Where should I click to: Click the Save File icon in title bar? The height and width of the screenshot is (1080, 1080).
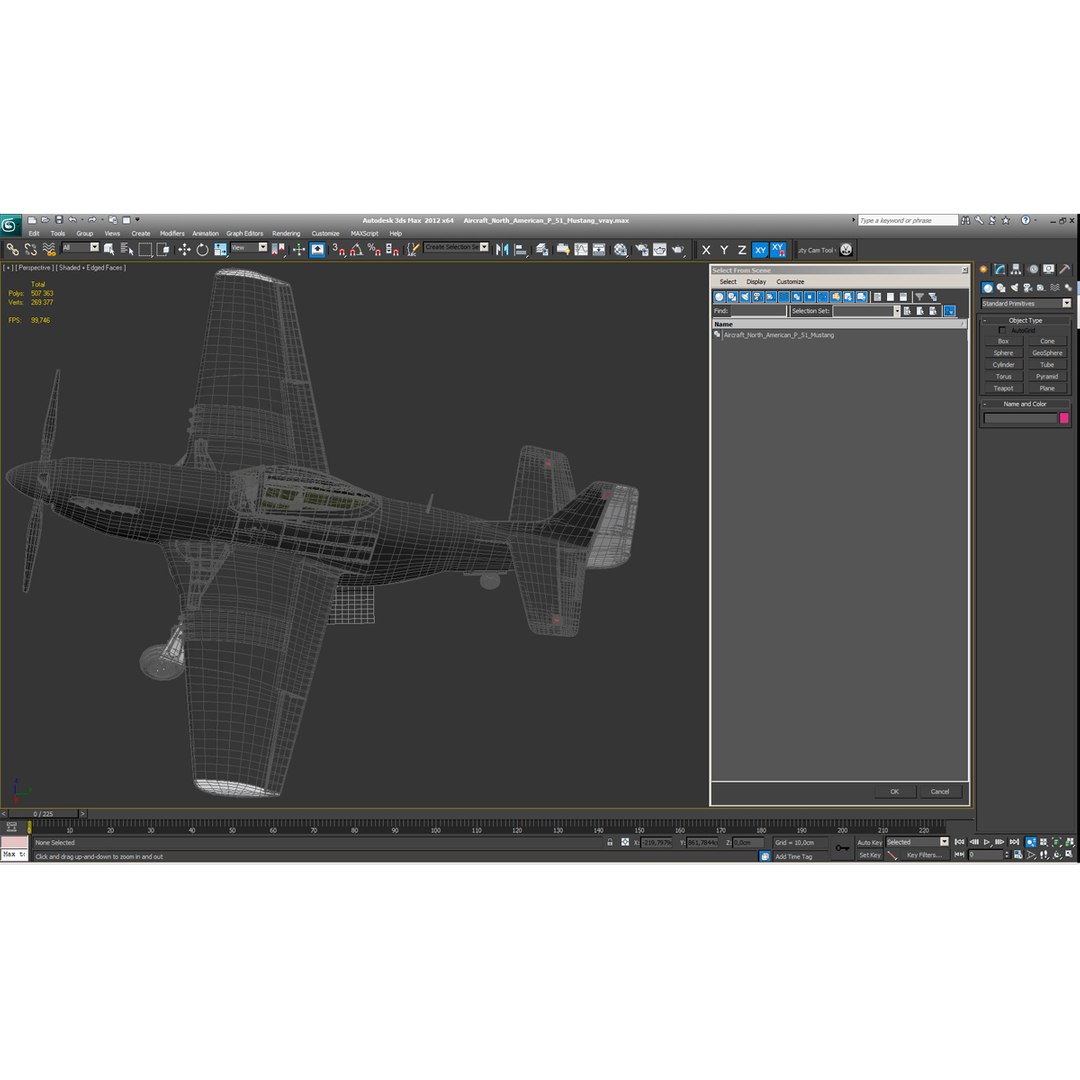pyautogui.click(x=59, y=220)
